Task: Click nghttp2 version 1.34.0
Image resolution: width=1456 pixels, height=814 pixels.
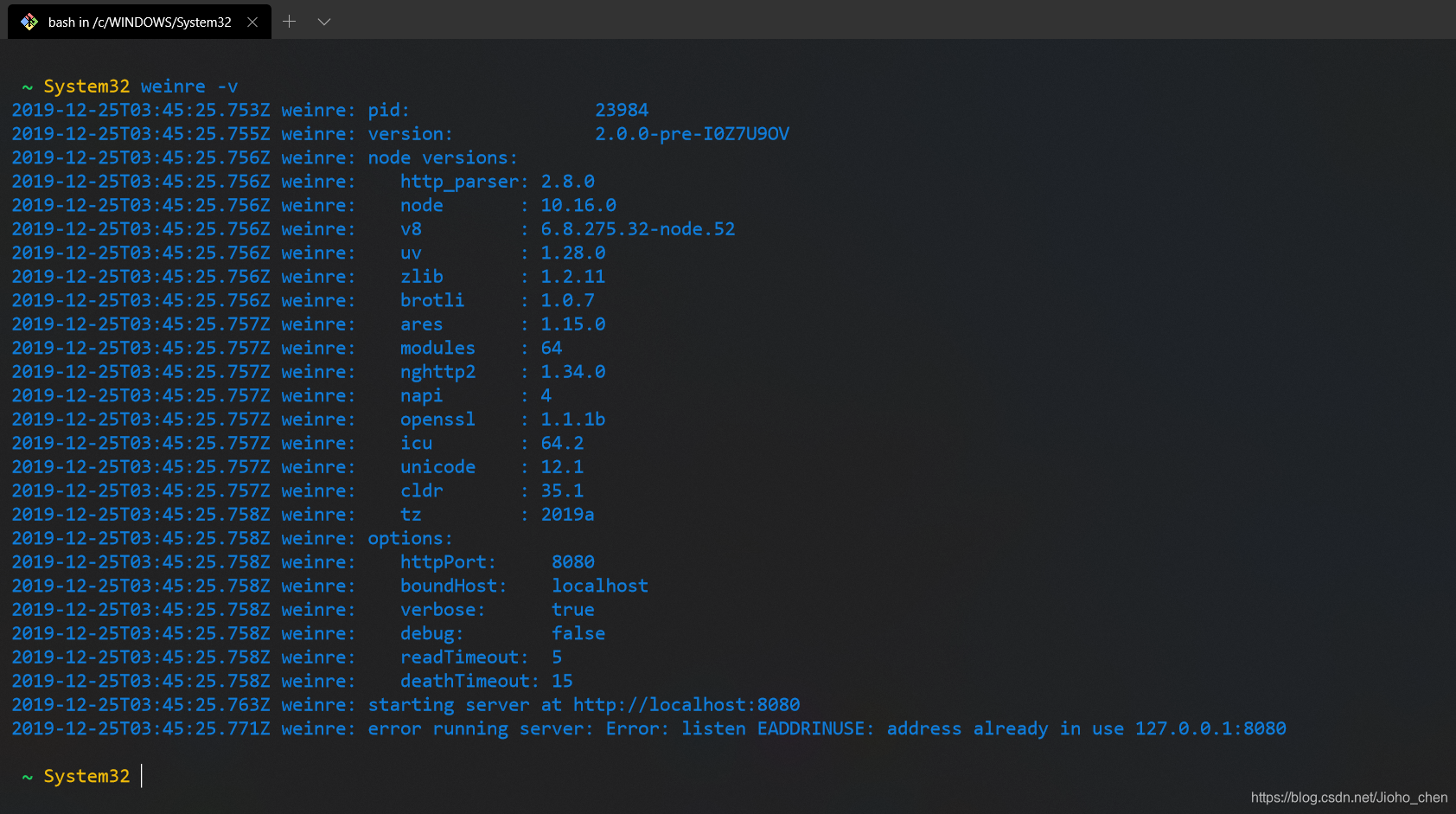Action: tap(573, 372)
